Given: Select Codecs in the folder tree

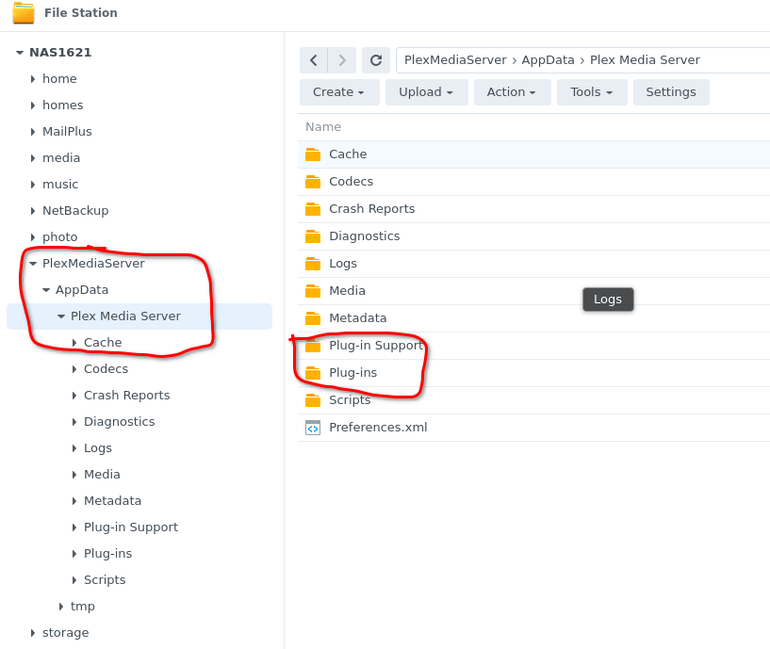Looking at the screenshot, I should (x=106, y=369).
